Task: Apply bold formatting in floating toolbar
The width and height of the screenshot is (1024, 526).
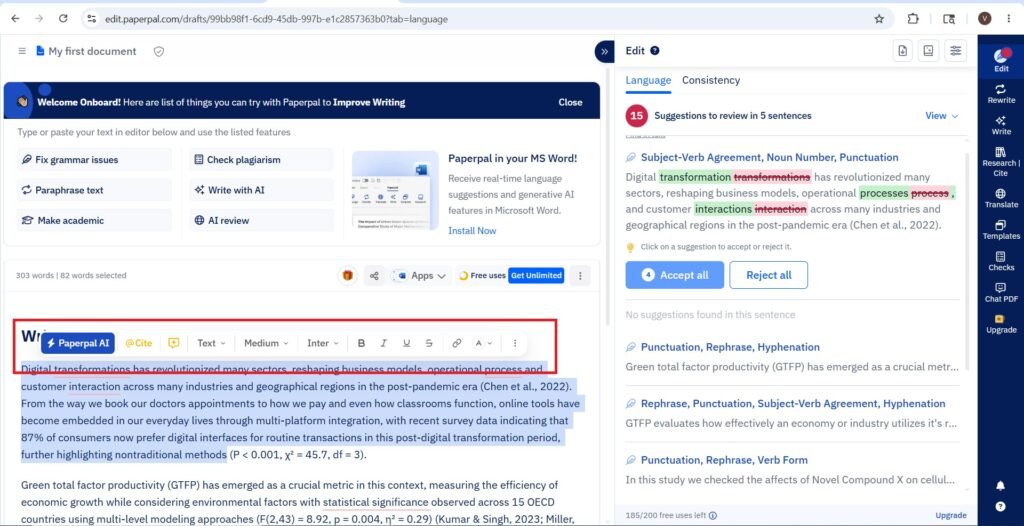Action: pyautogui.click(x=361, y=343)
